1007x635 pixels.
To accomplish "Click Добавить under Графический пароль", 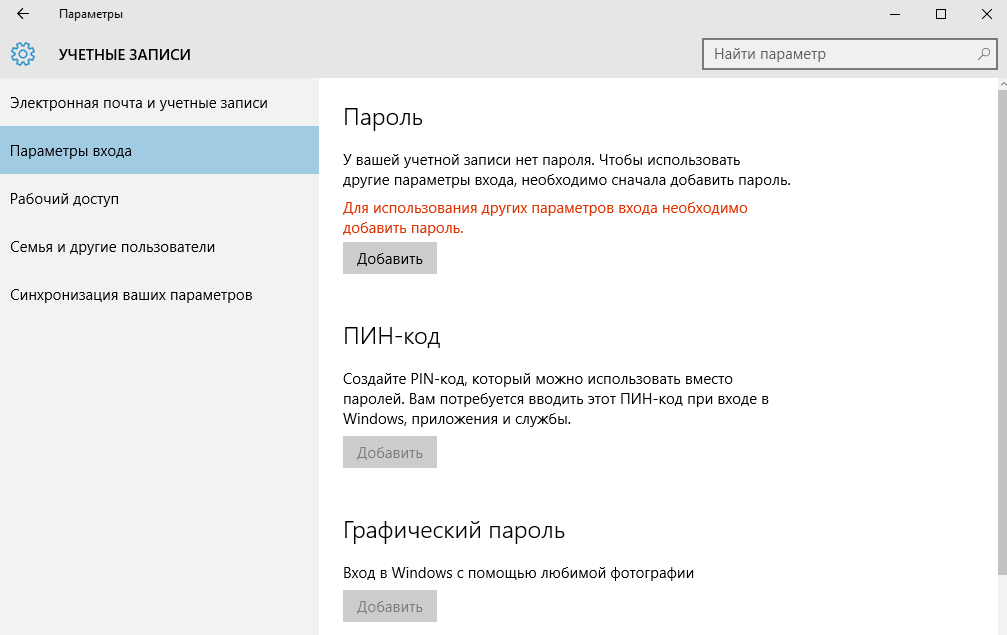I will click(390, 607).
